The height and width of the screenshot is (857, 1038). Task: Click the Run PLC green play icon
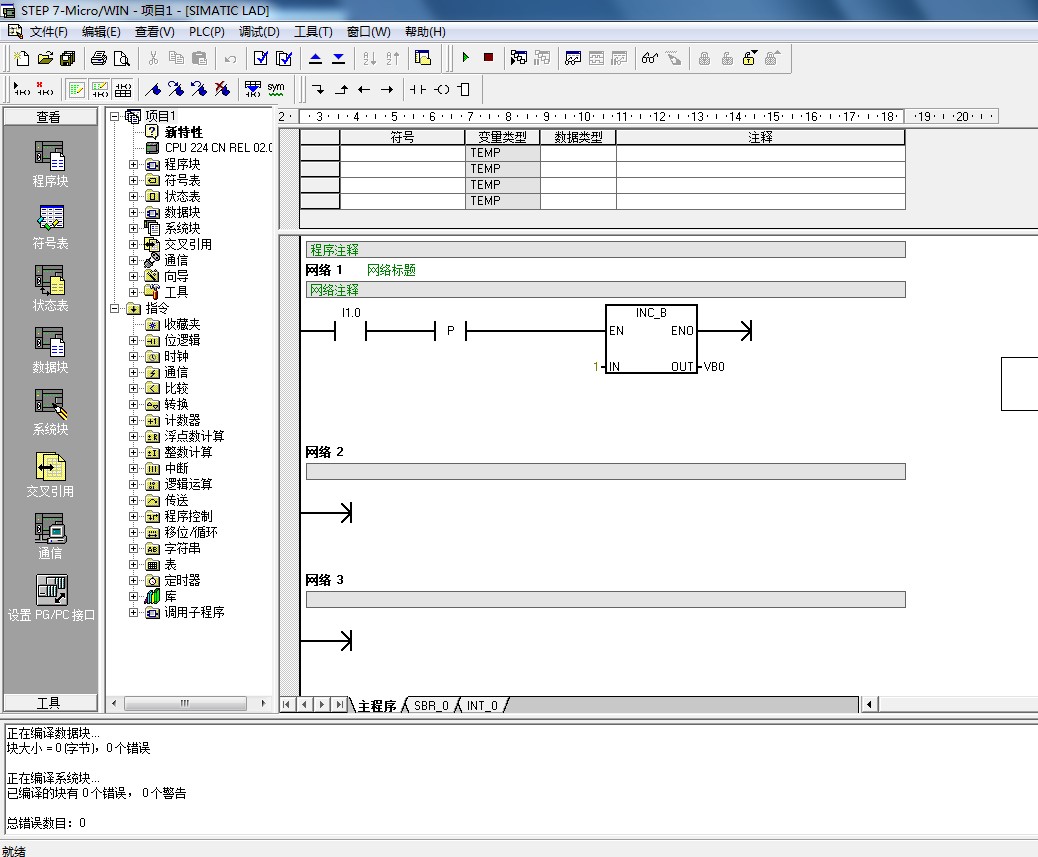(x=465, y=58)
